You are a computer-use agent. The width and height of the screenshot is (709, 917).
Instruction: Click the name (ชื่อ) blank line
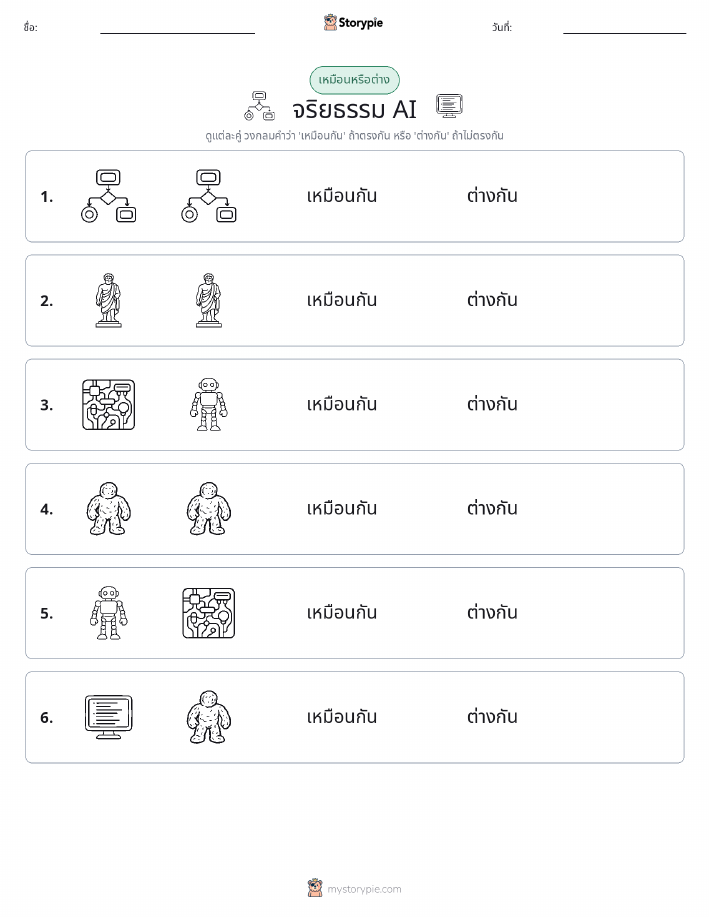pos(177,33)
